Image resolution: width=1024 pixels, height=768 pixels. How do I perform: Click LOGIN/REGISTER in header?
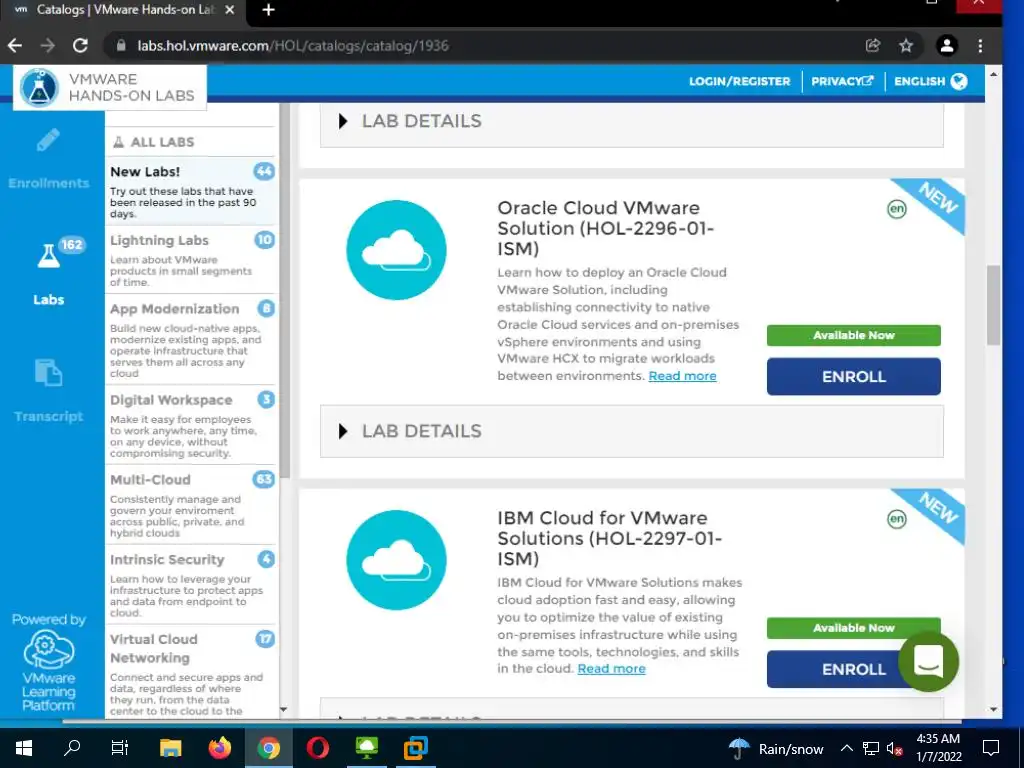pos(739,82)
